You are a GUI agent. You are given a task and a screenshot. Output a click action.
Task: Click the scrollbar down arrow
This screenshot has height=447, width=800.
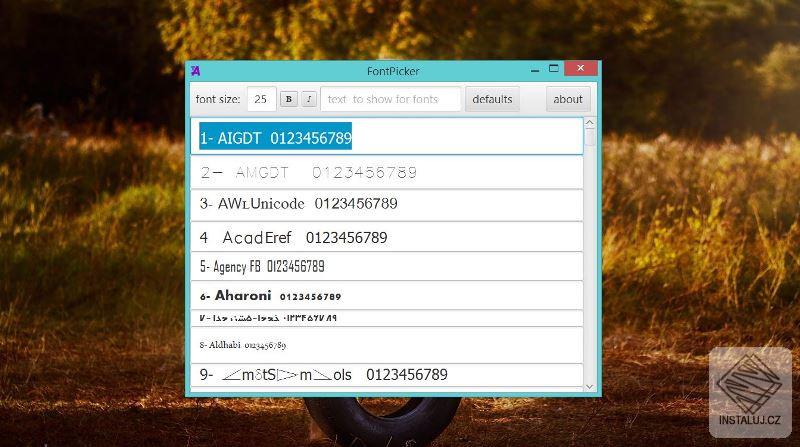click(x=590, y=387)
